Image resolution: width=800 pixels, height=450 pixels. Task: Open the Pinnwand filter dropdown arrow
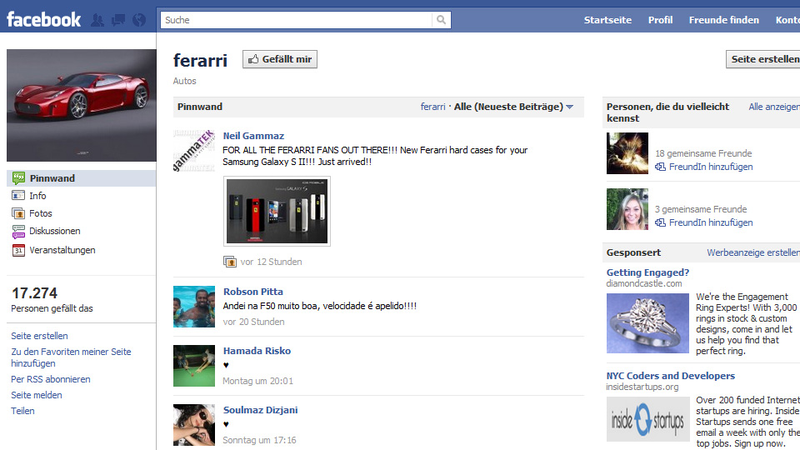point(570,107)
